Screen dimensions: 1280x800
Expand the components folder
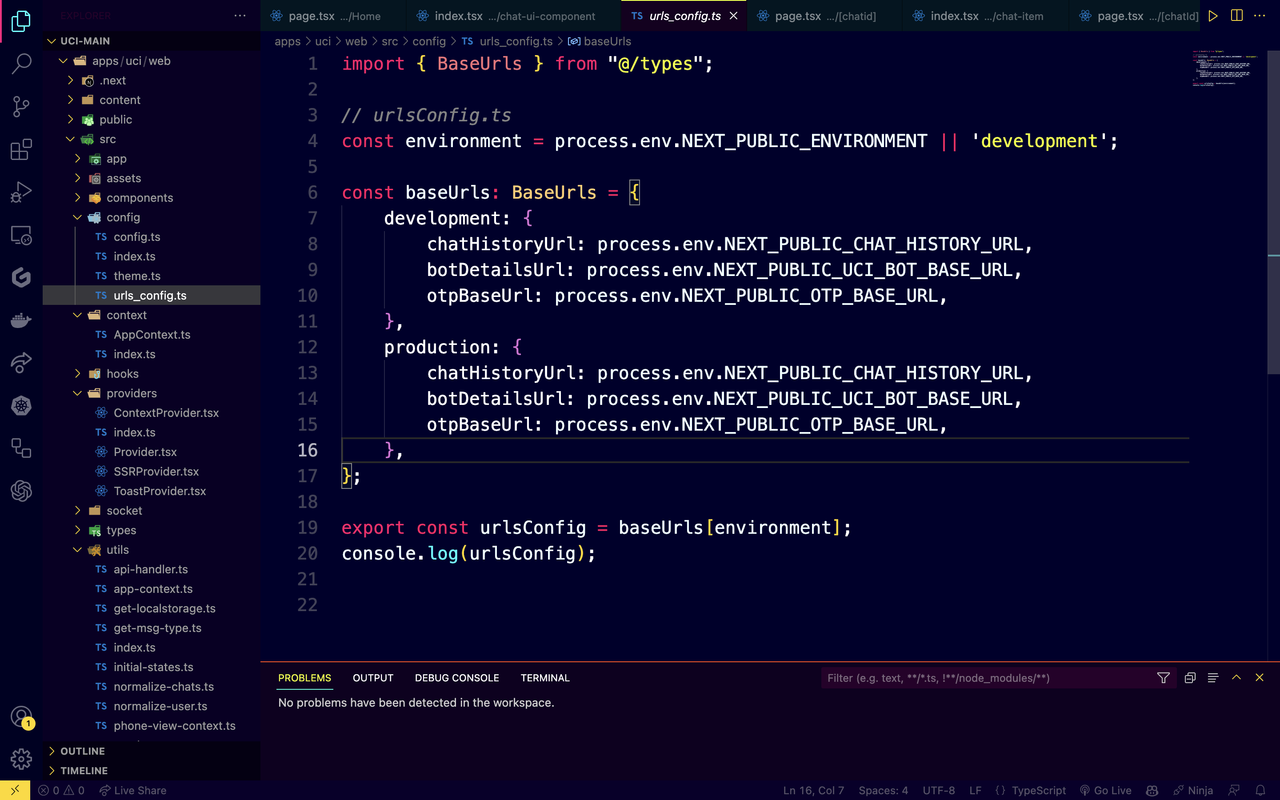point(151,197)
